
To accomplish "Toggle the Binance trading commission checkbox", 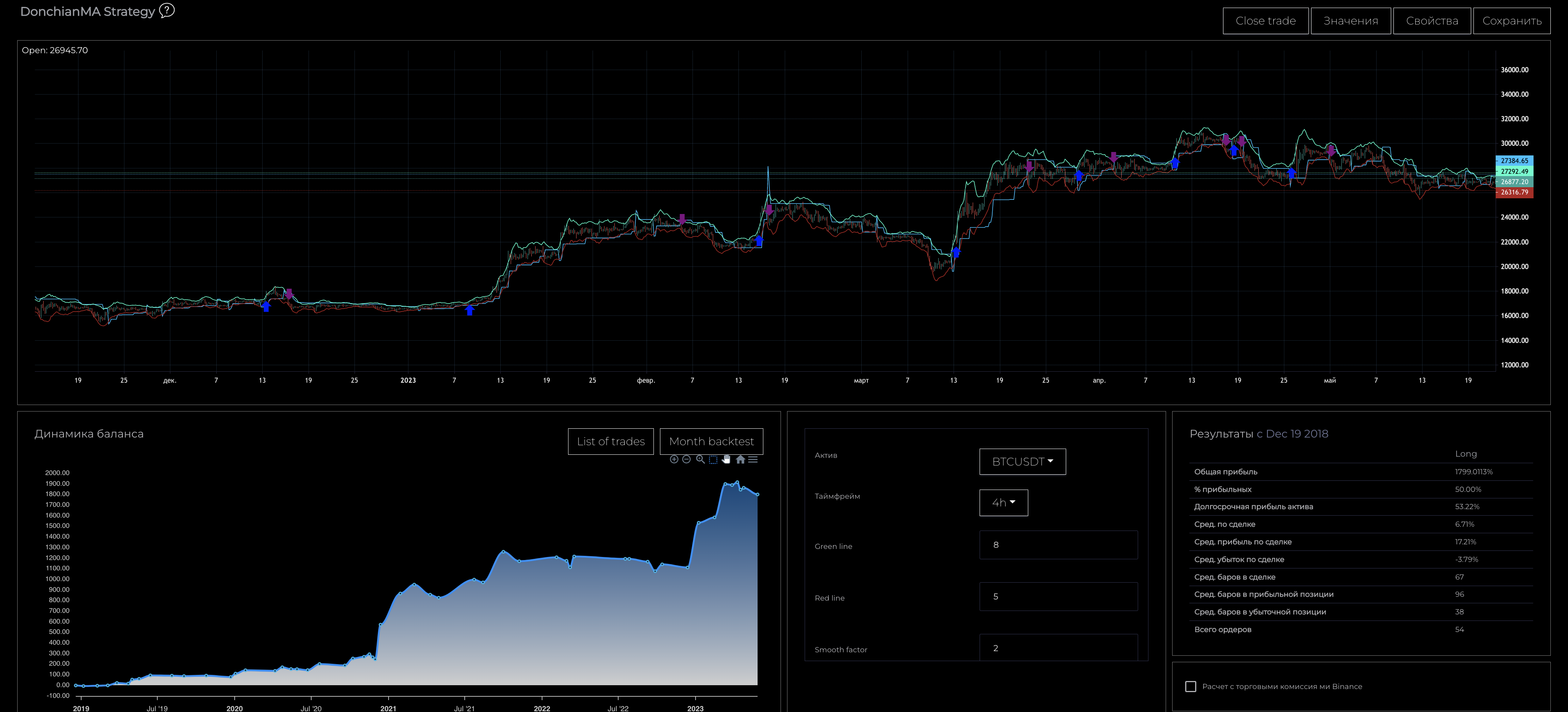I will (1191, 686).
